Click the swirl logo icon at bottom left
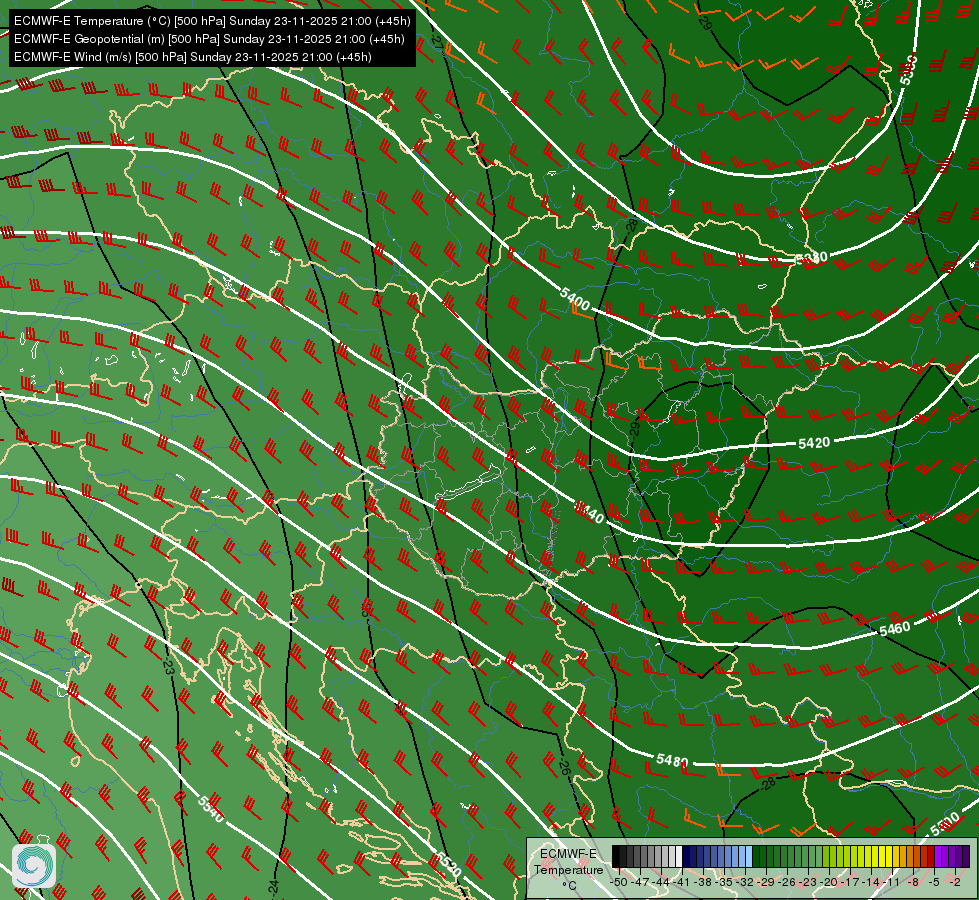 pos(34,866)
